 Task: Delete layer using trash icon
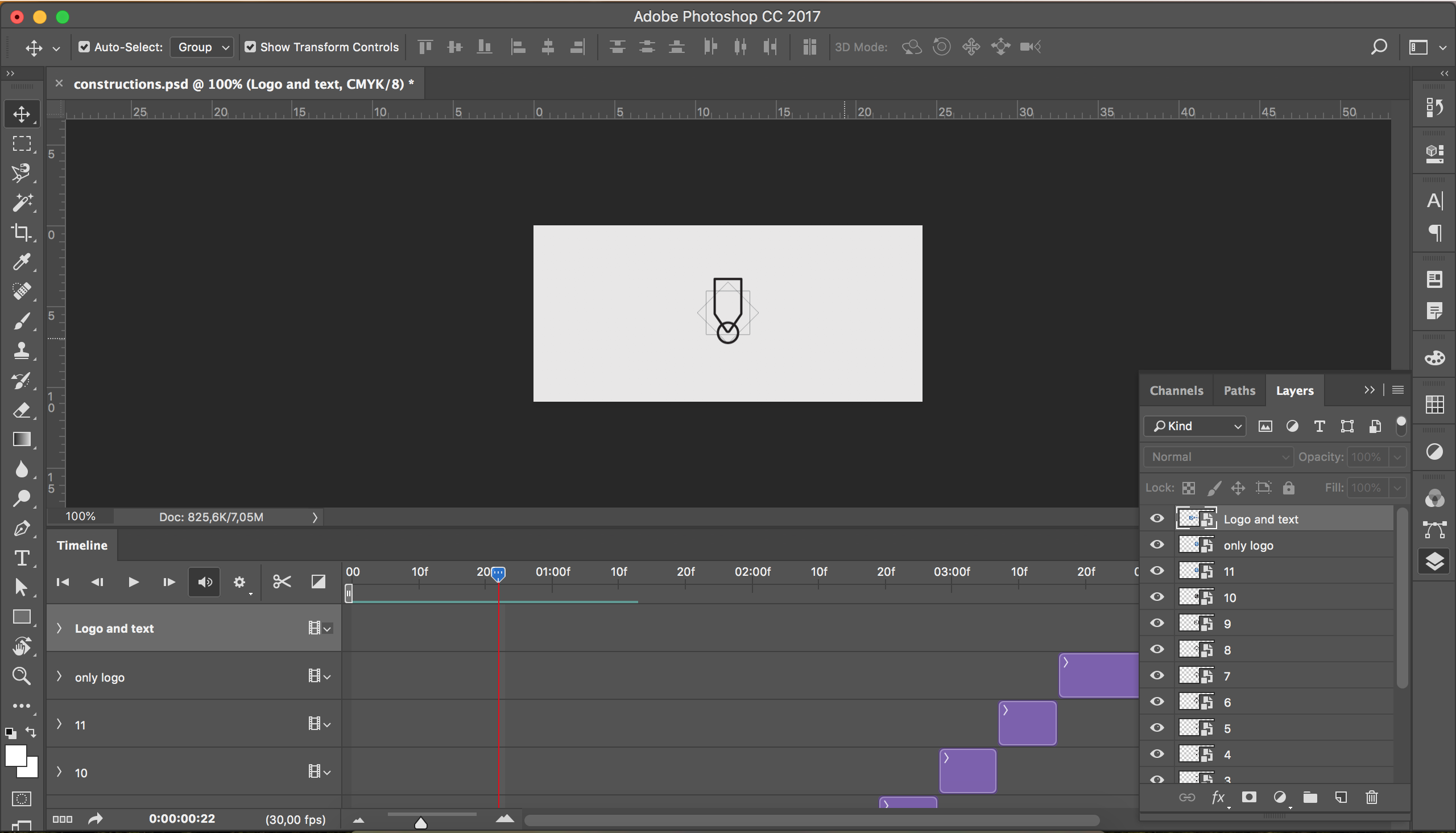pos(1371,797)
